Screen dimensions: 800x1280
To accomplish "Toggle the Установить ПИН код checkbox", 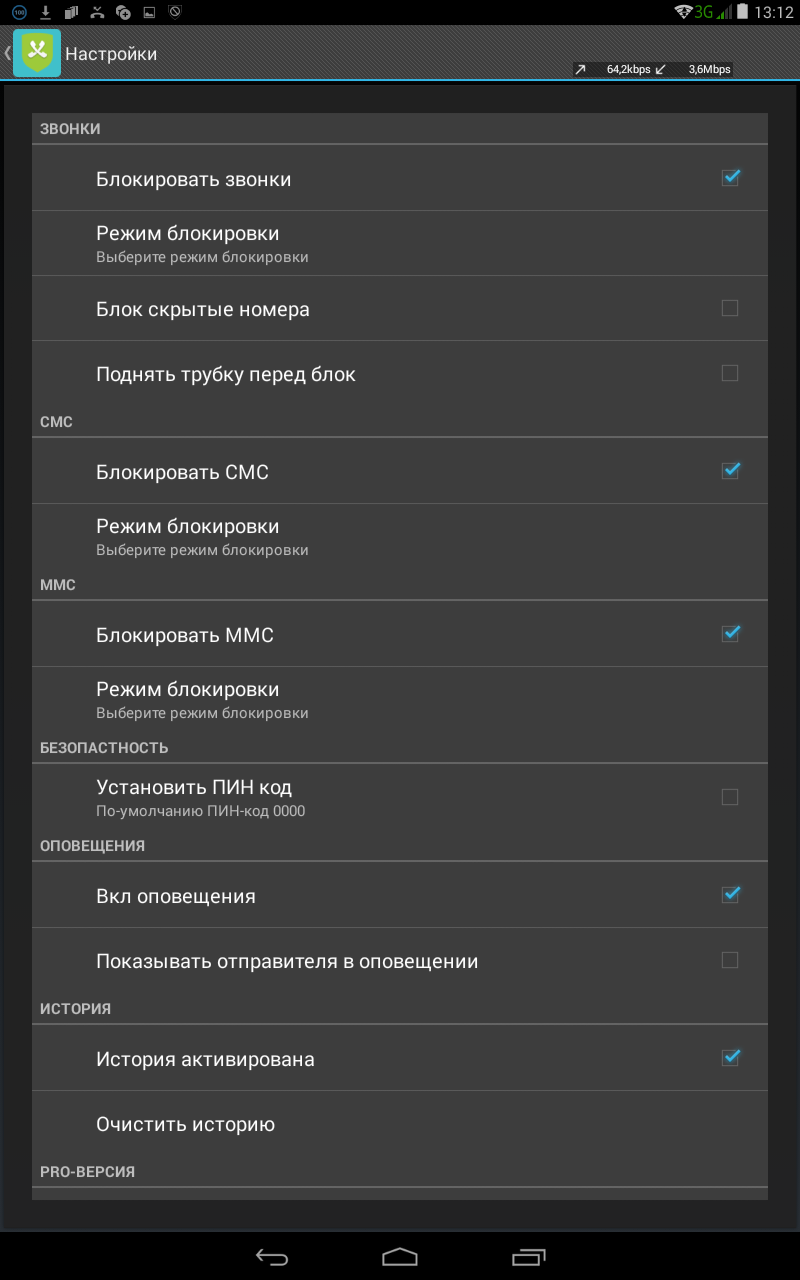I will pyautogui.click(x=730, y=797).
